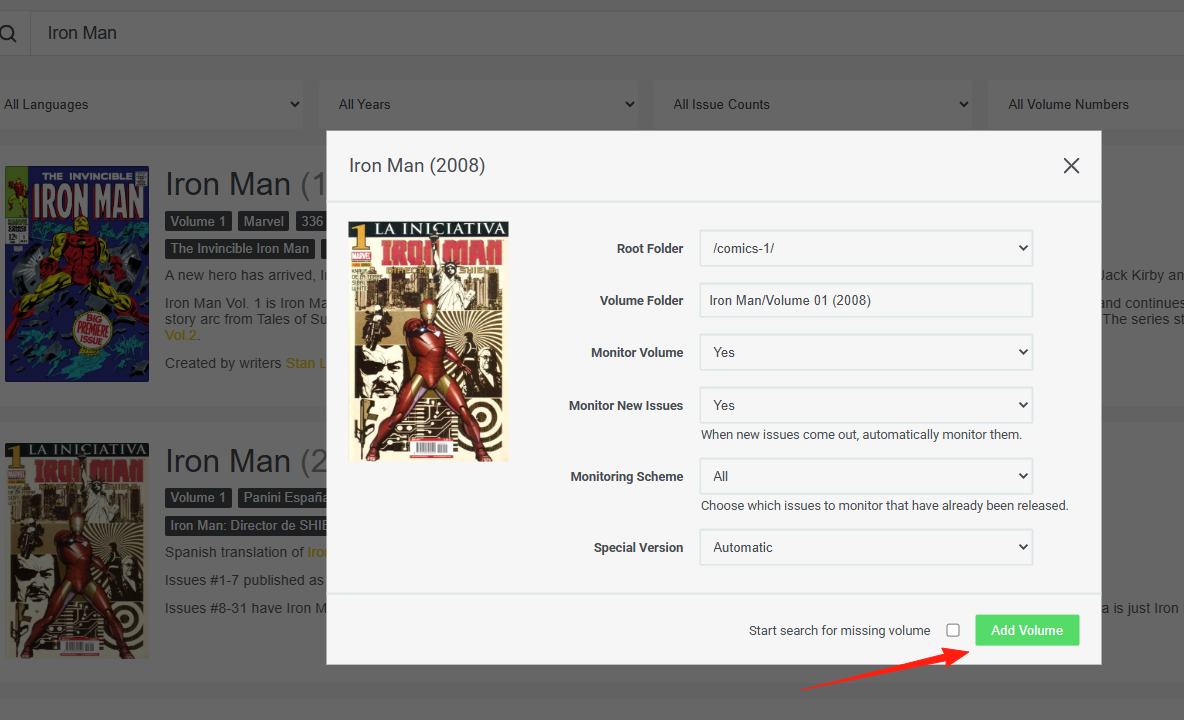Edit the Volume Folder text field
Screen dimensions: 1184x720
[x=866, y=300]
